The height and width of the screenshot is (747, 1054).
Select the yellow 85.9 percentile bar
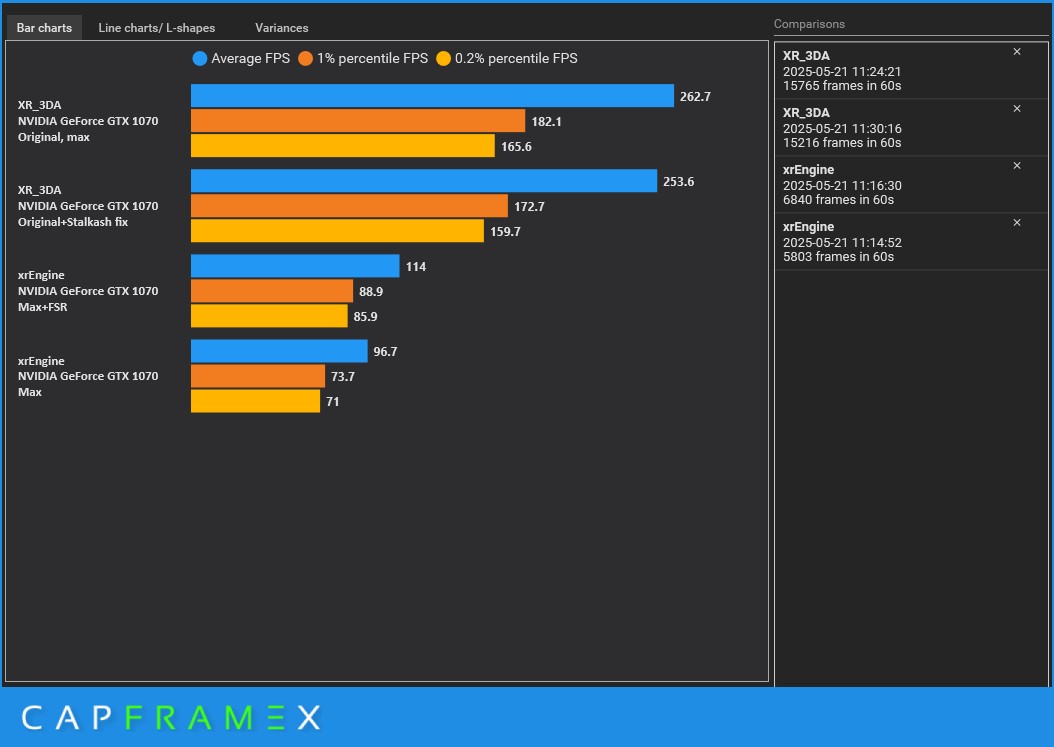point(270,316)
